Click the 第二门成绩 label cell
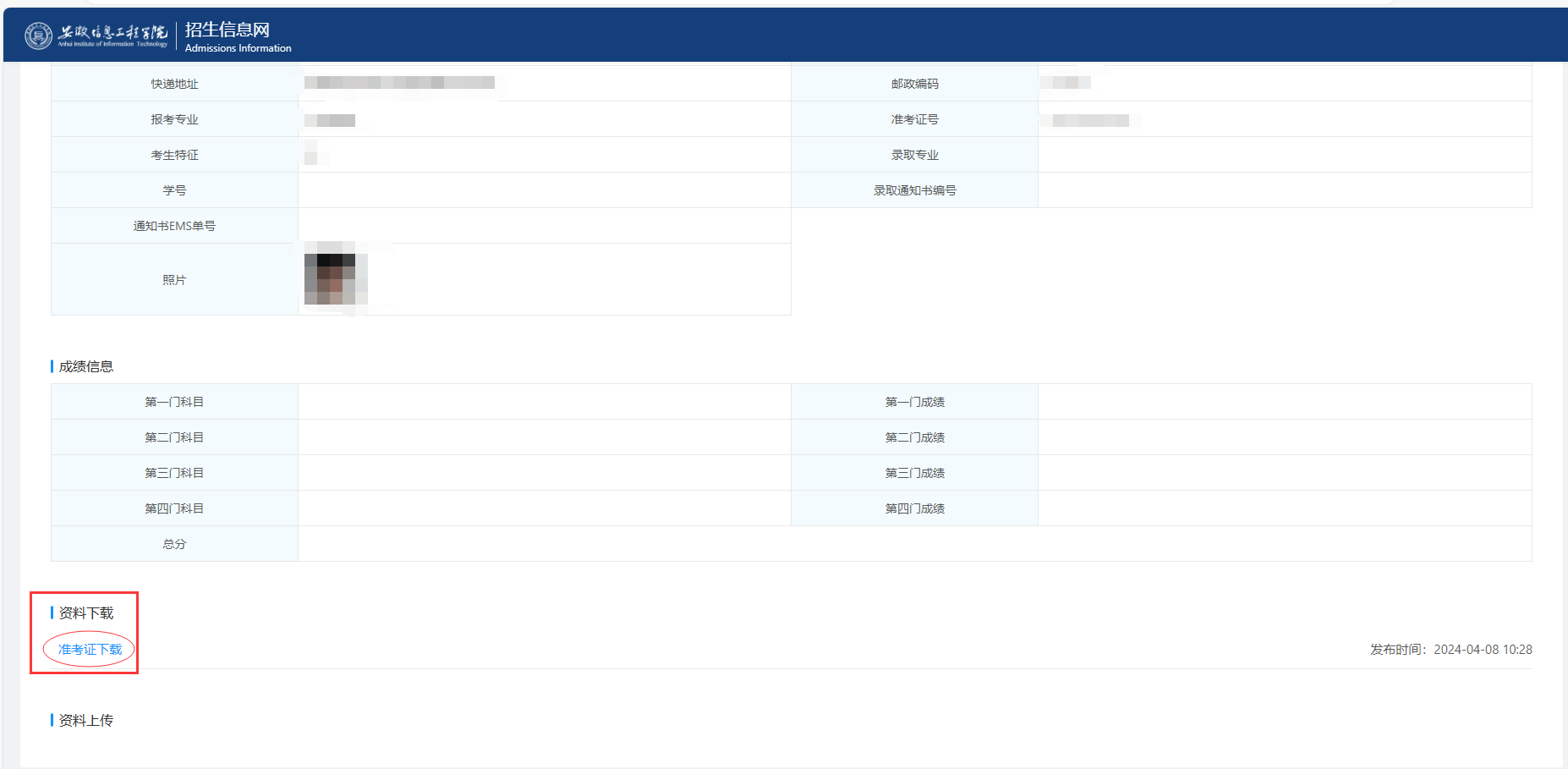The height and width of the screenshot is (769, 1568). 914,437
